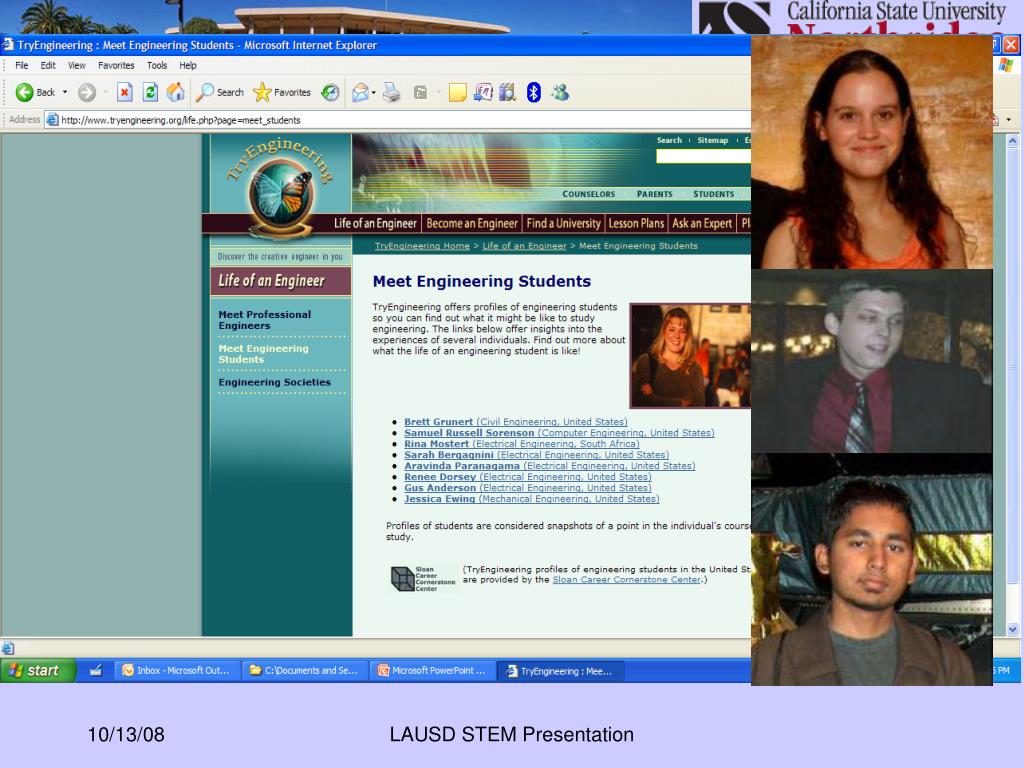Open Favorites star button
This screenshot has height=768, width=1024.
click(x=281, y=93)
